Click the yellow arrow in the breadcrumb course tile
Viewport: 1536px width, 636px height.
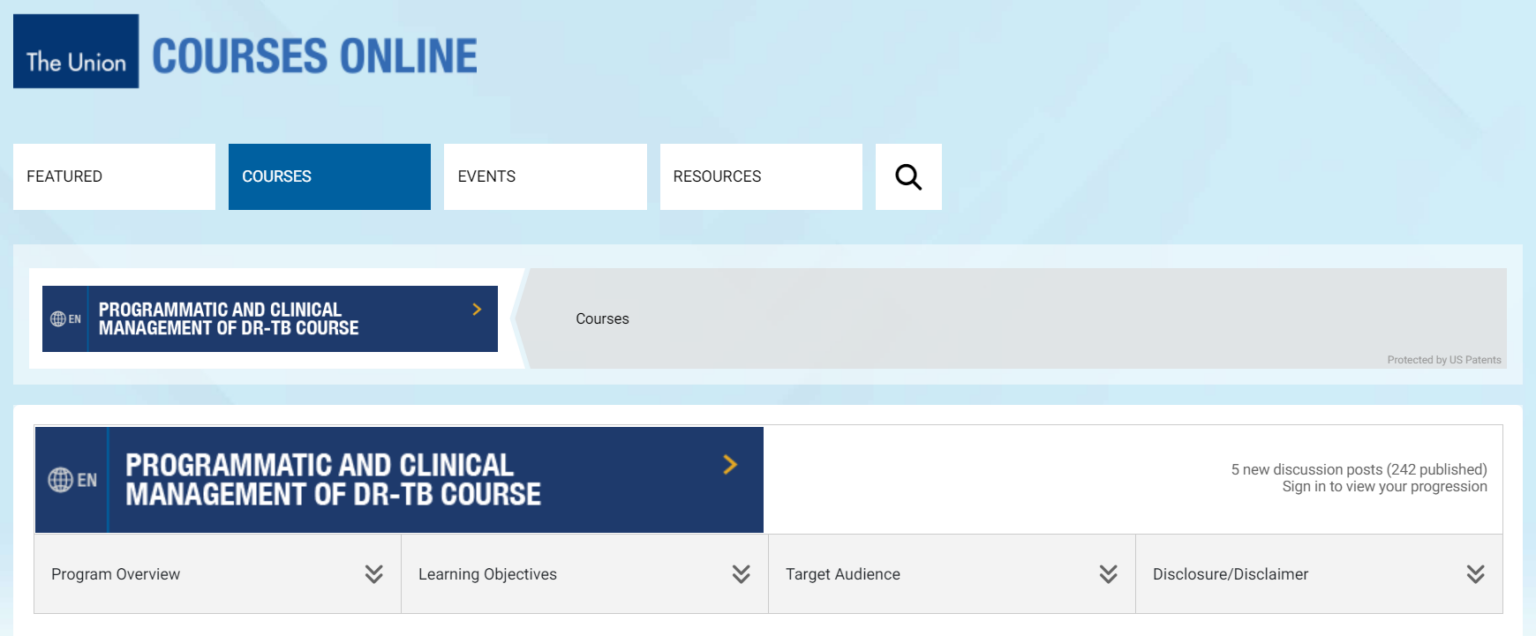point(476,309)
